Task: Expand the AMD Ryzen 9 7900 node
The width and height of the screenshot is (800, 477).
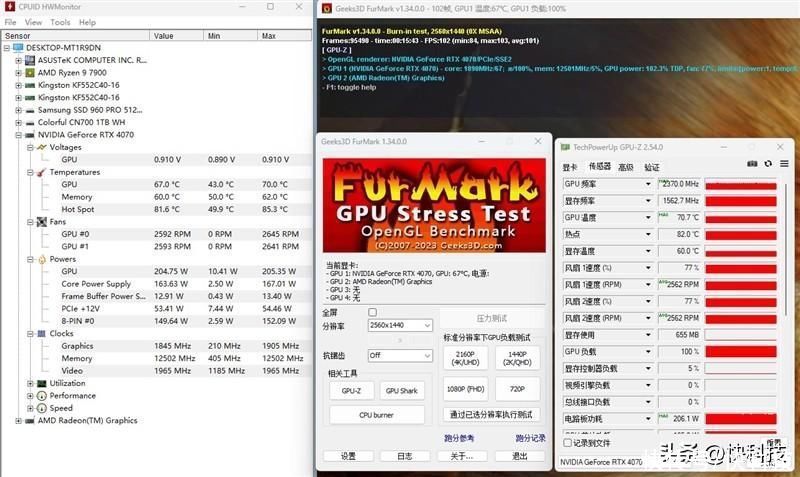Action: point(18,73)
